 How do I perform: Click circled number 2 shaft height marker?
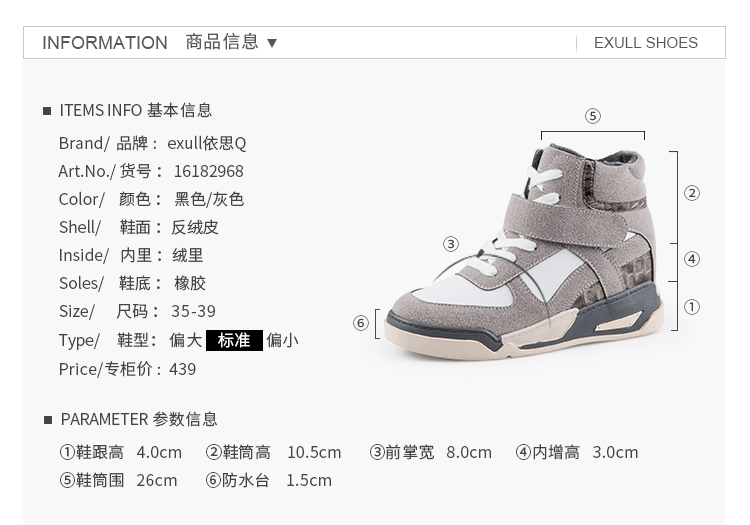[x=692, y=193]
